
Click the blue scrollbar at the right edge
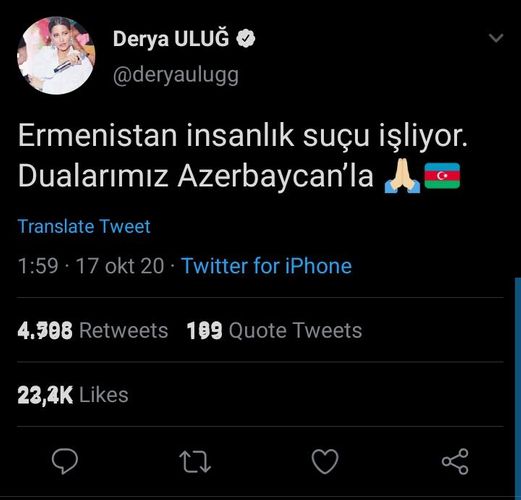coord(518,387)
